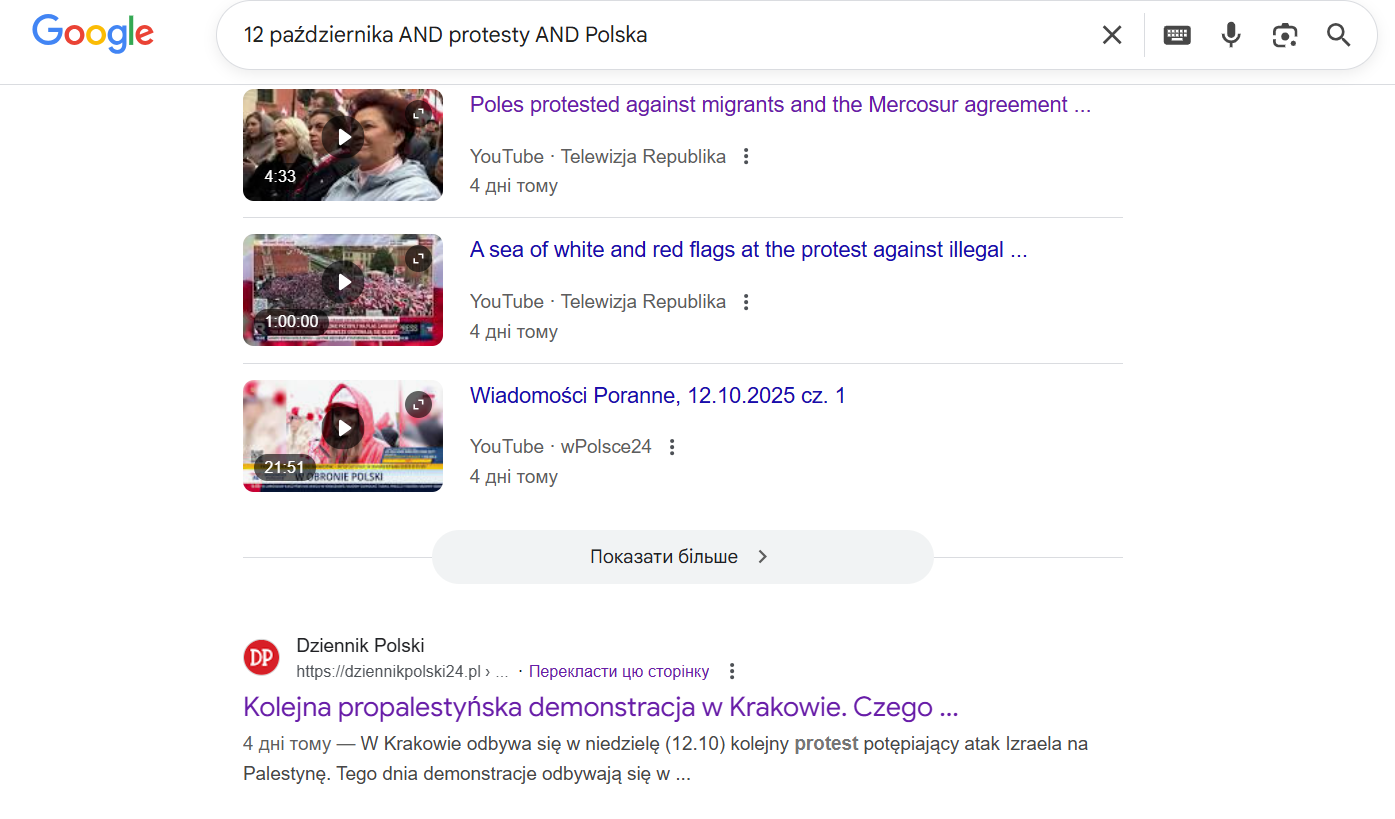
Task: Open "A sea of white and red flags" link
Action: [748, 250]
